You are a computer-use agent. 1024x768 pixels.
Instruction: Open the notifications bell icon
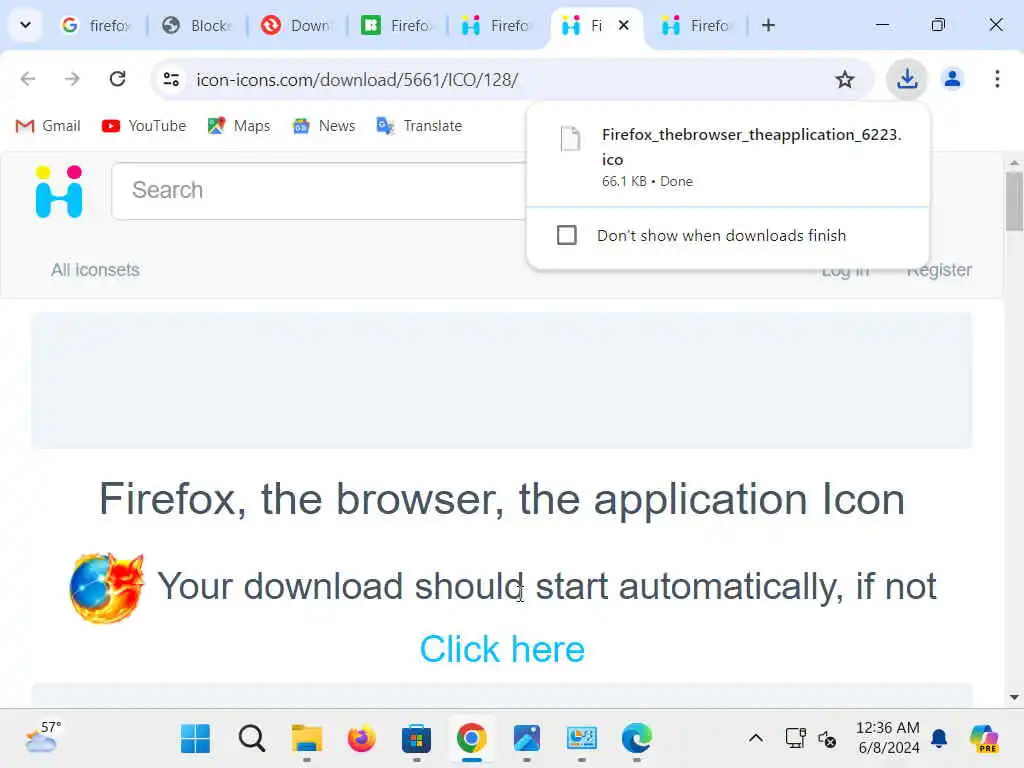[939, 739]
